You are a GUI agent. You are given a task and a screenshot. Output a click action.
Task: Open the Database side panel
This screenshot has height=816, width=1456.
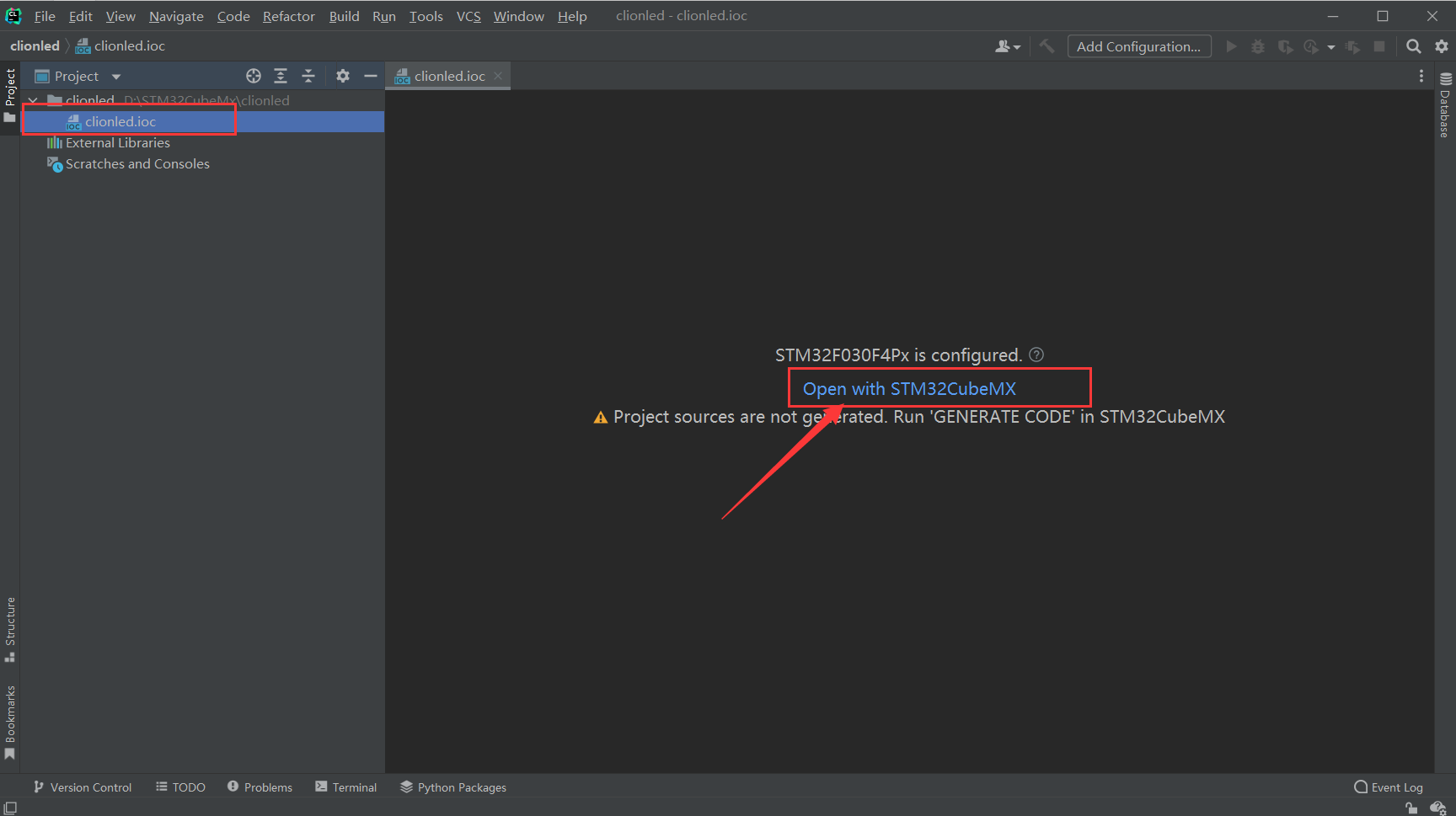point(1445,105)
